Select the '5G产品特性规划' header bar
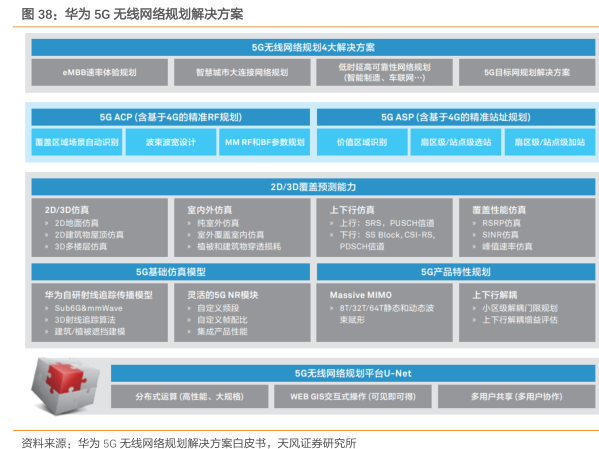599x449 pixels. pyautogui.click(x=456, y=272)
